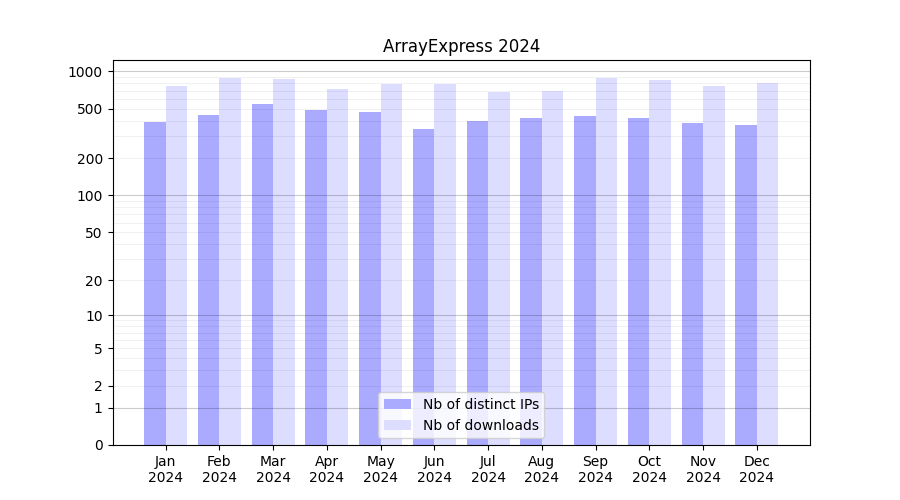
Task: Select the 'Nb of downloads' legend label
Action: click(480, 425)
